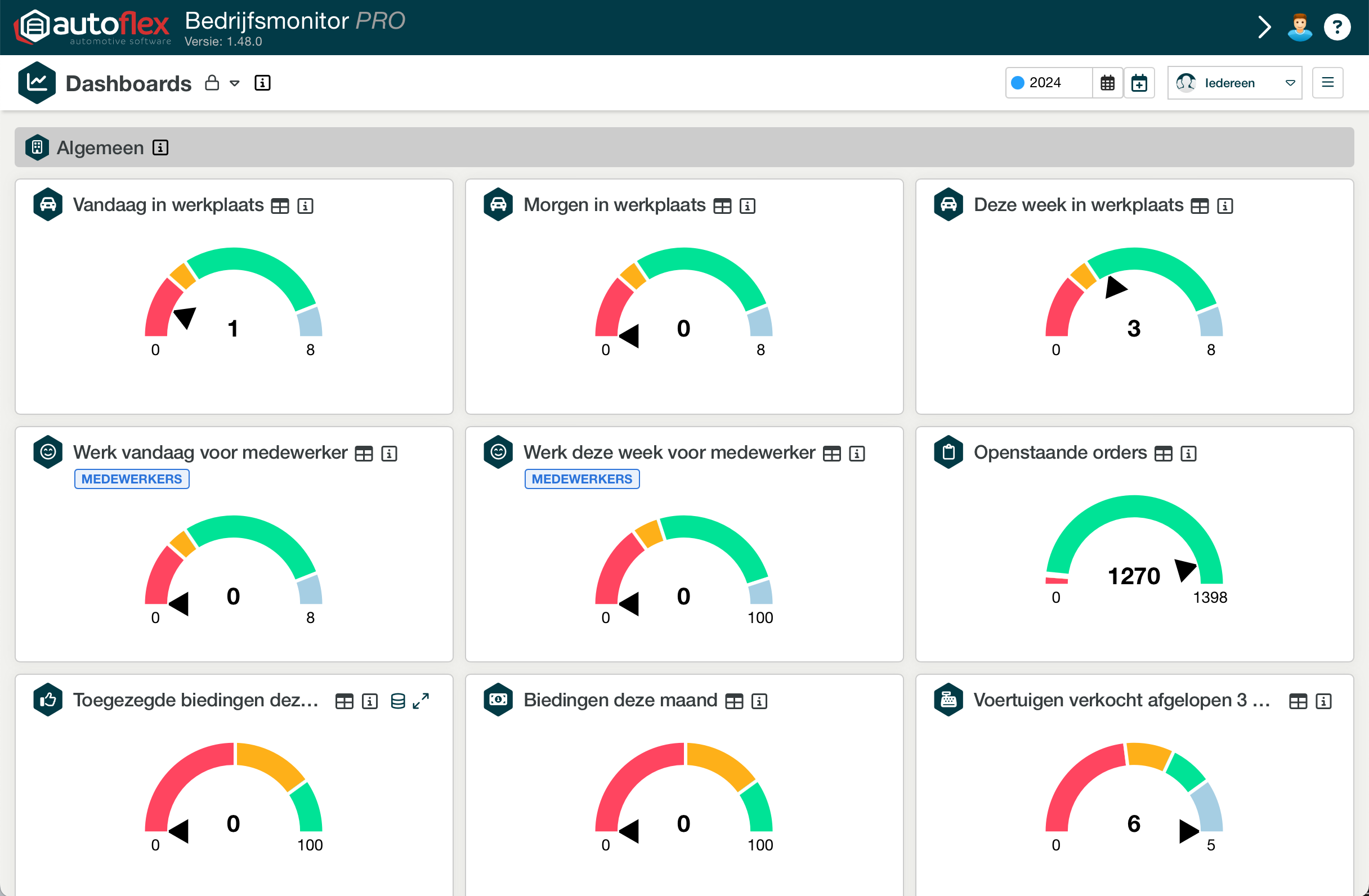Show info for Morgen in werkplaats
Viewport: 1369px width, 896px height.
pyautogui.click(x=747, y=206)
